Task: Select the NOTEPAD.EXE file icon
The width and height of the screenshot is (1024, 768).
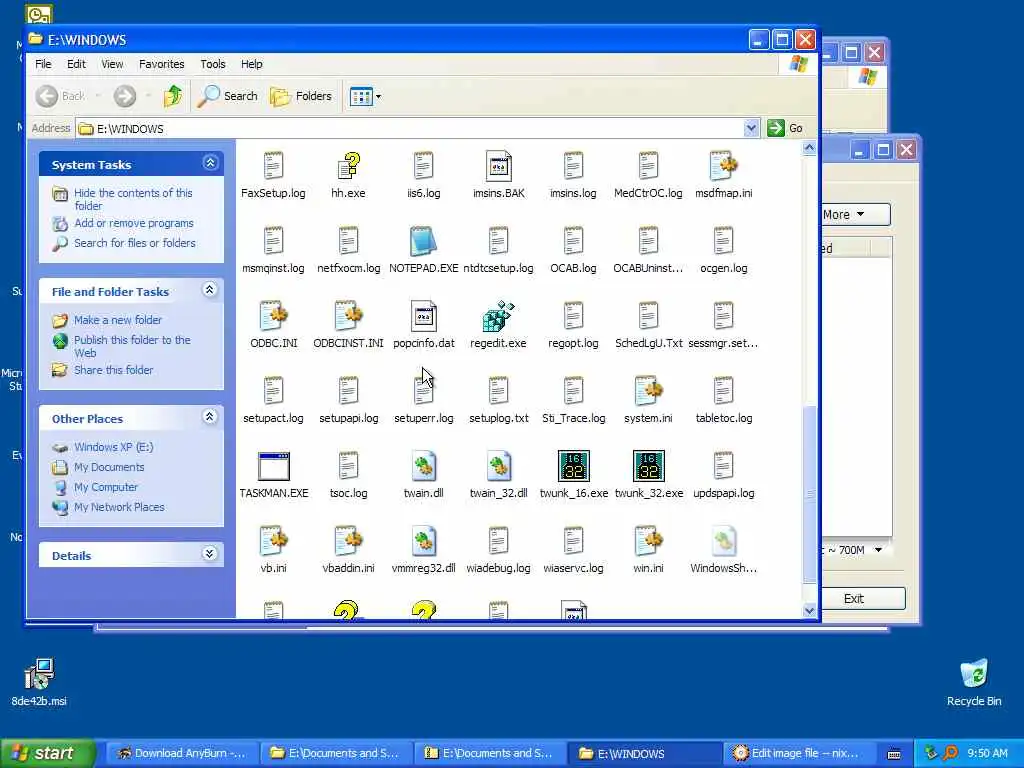Action: [x=423, y=242]
